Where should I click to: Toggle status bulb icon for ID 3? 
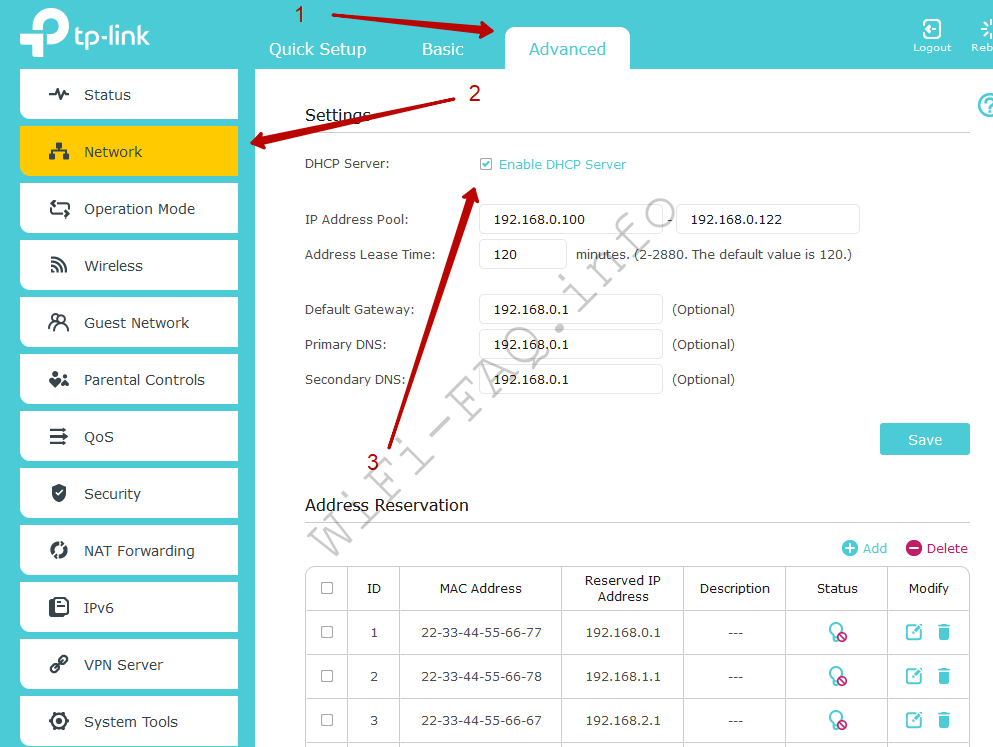pyautogui.click(x=837, y=720)
